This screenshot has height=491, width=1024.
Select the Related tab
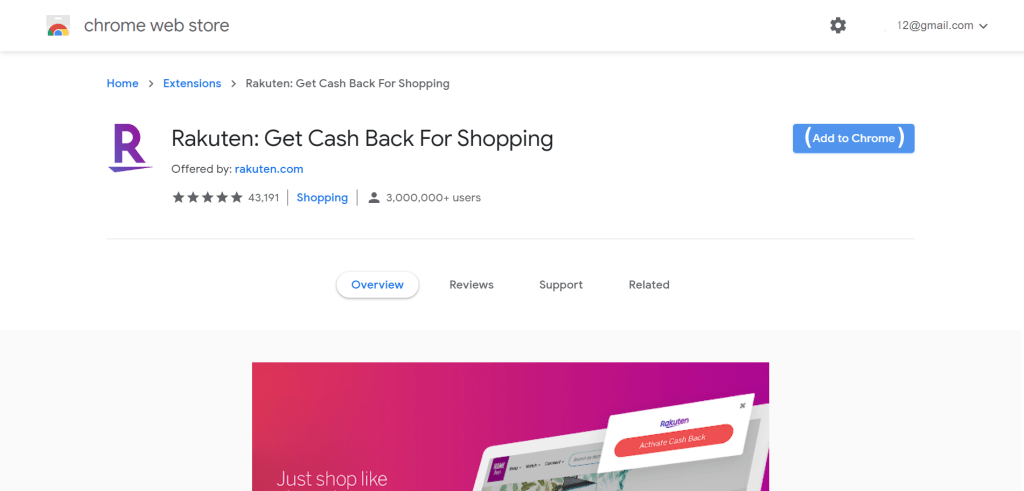[x=649, y=285]
